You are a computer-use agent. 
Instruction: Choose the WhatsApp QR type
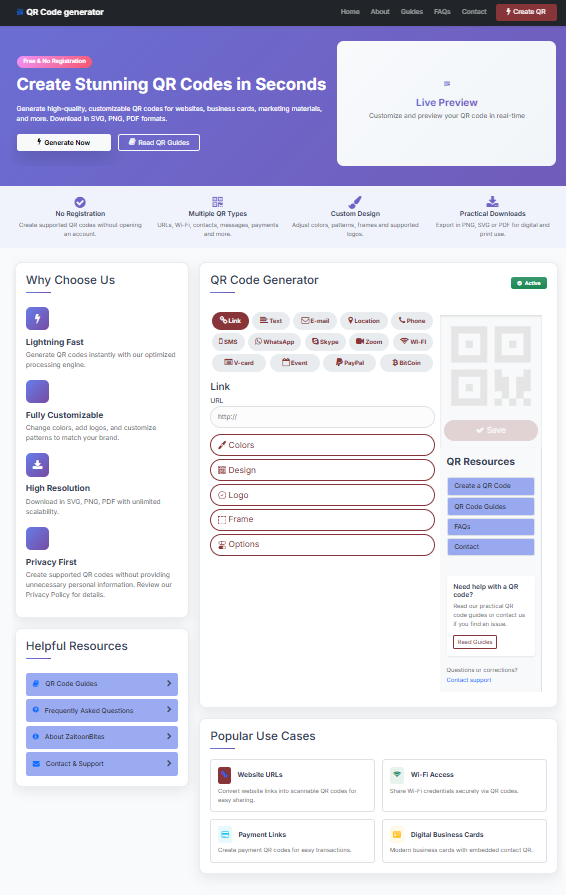click(x=274, y=341)
